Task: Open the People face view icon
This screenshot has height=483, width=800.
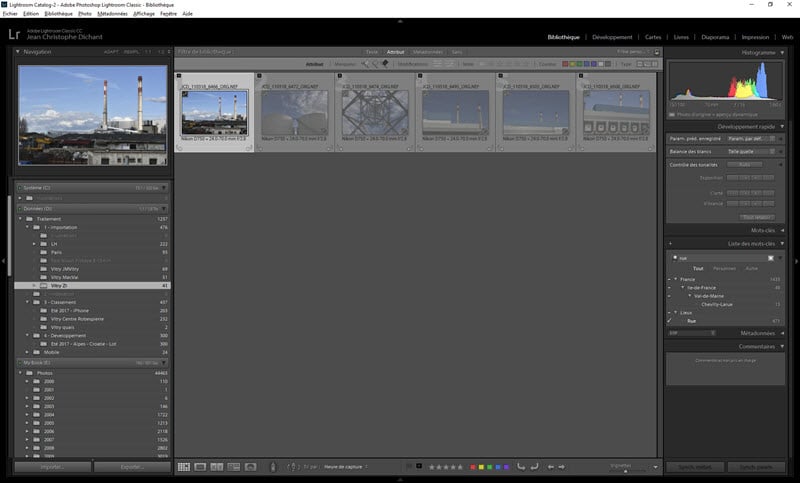Action: 251,467
